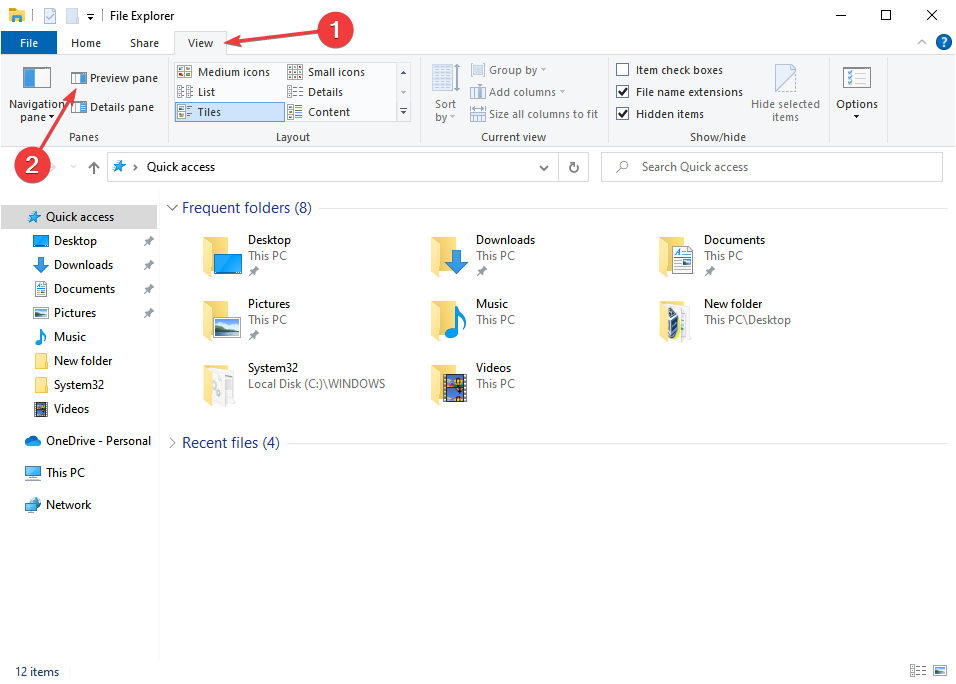Open the File menu tab
Image resolution: width=956 pixels, height=684 pixels.
click(29, 43)
